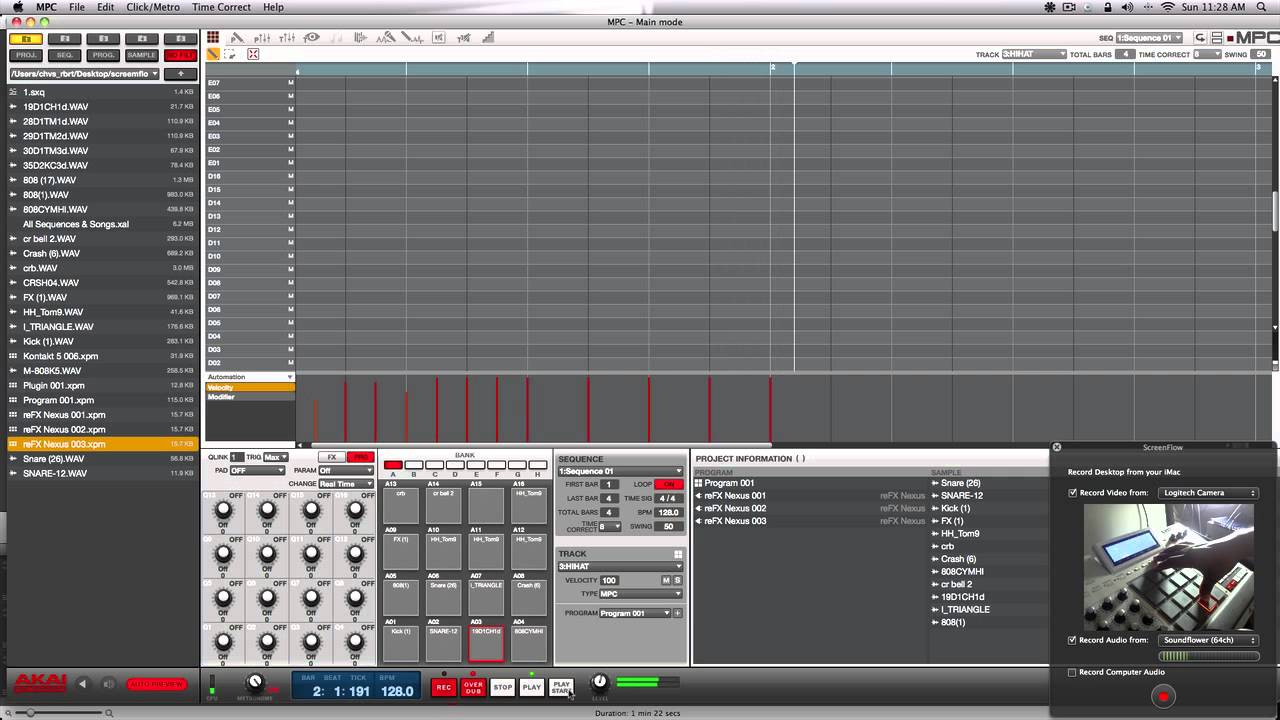Open track TYPE MPC dropdown

tap(640, 594)
